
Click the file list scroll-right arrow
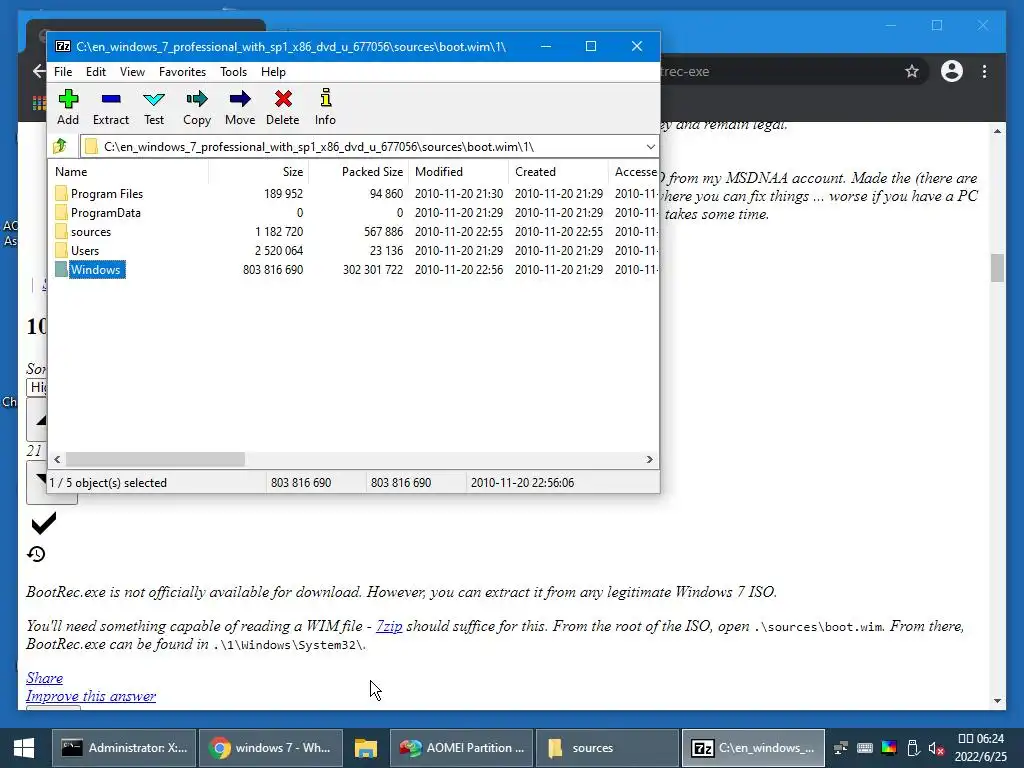(649, 460)
